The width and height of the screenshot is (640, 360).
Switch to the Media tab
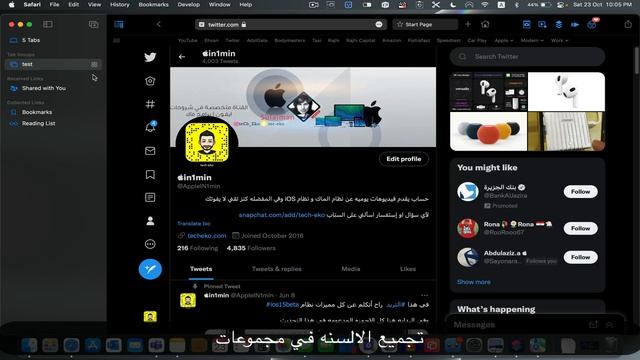tap(351, 269)
